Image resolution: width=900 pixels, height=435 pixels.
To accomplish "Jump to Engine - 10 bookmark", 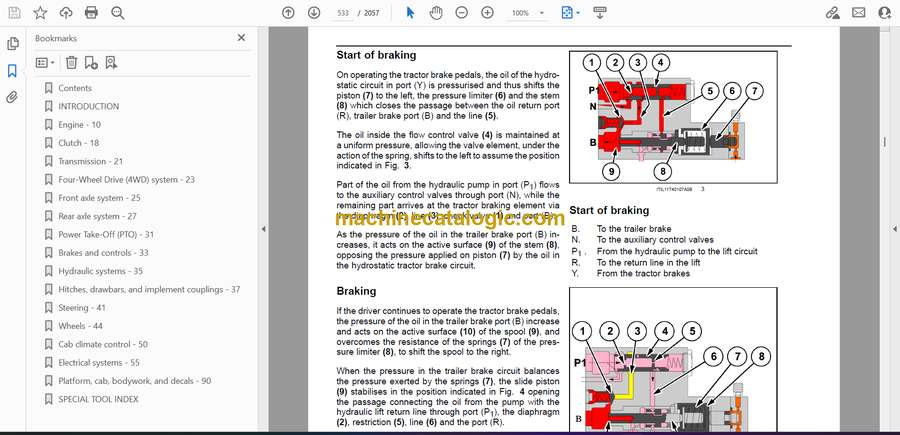I will coord(79,125).
